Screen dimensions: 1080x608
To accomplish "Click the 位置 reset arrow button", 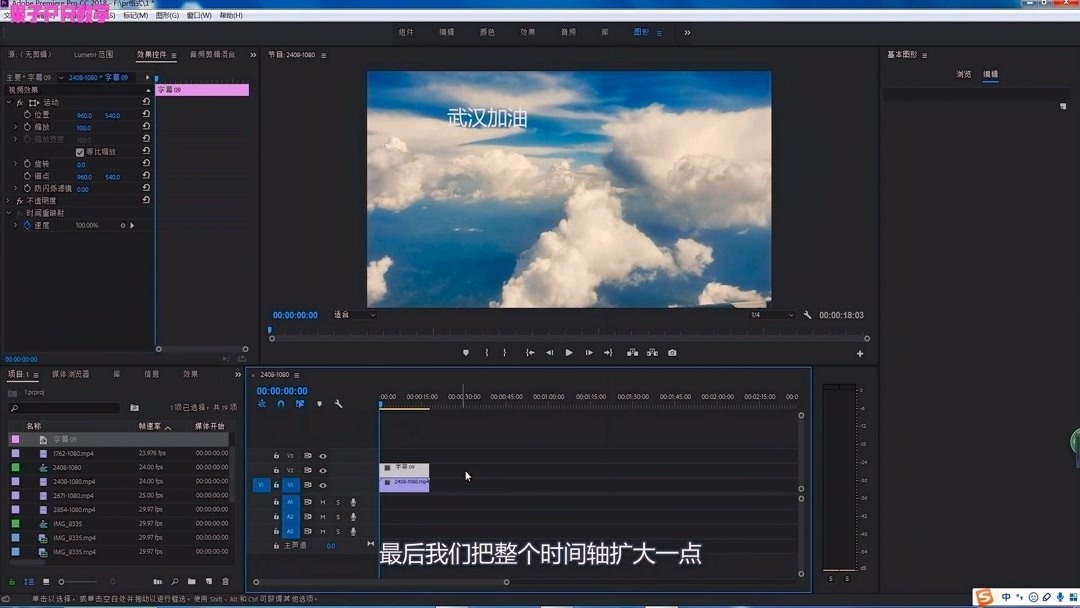I will [x=147, y=115].
